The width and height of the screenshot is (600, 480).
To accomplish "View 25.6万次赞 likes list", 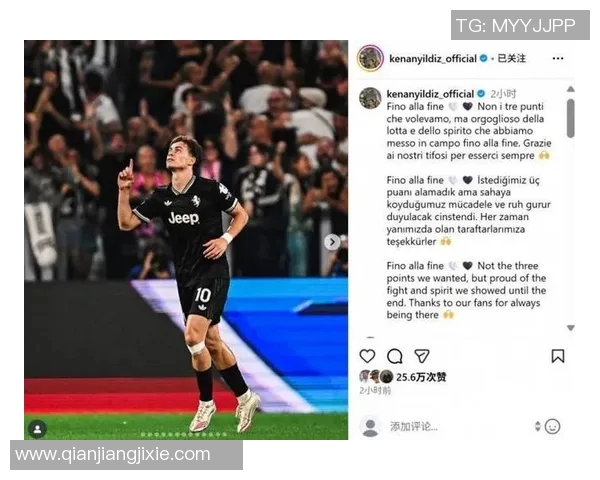I will point(421,377).
